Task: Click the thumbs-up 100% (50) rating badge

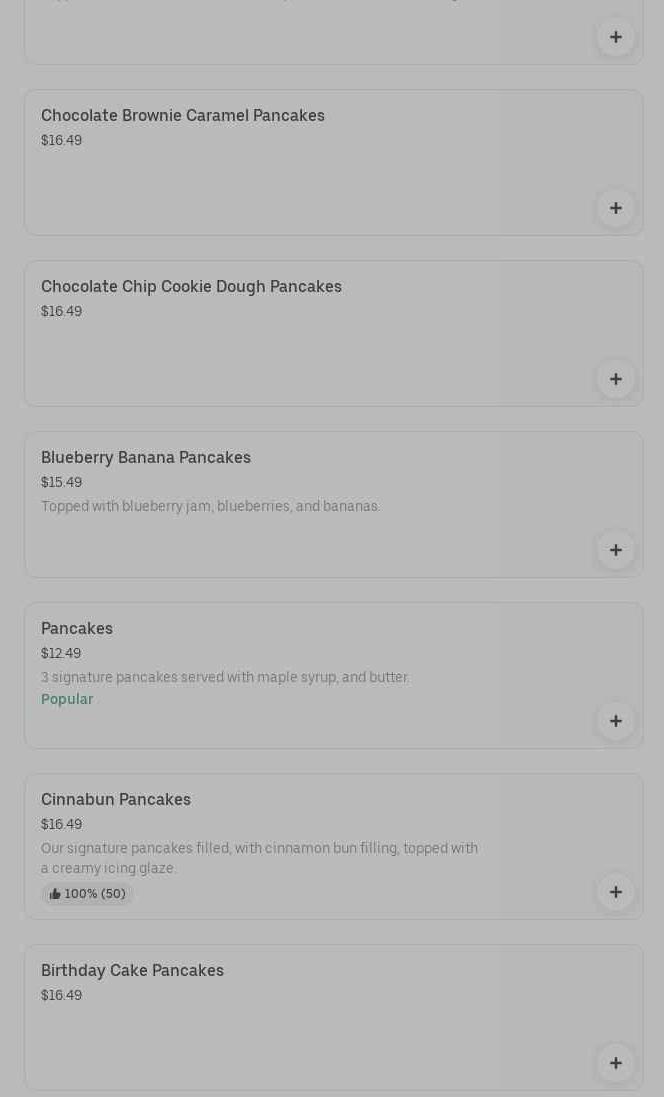Action: click(x=87, y=894)
